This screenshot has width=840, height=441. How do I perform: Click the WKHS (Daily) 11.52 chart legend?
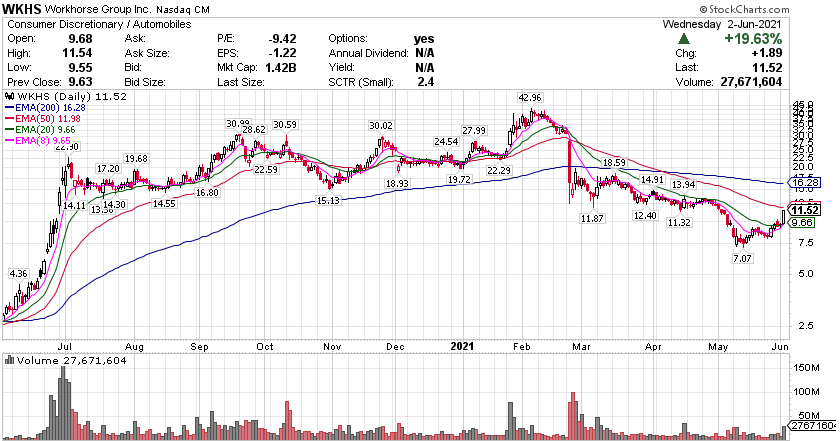tap(66, 96)
